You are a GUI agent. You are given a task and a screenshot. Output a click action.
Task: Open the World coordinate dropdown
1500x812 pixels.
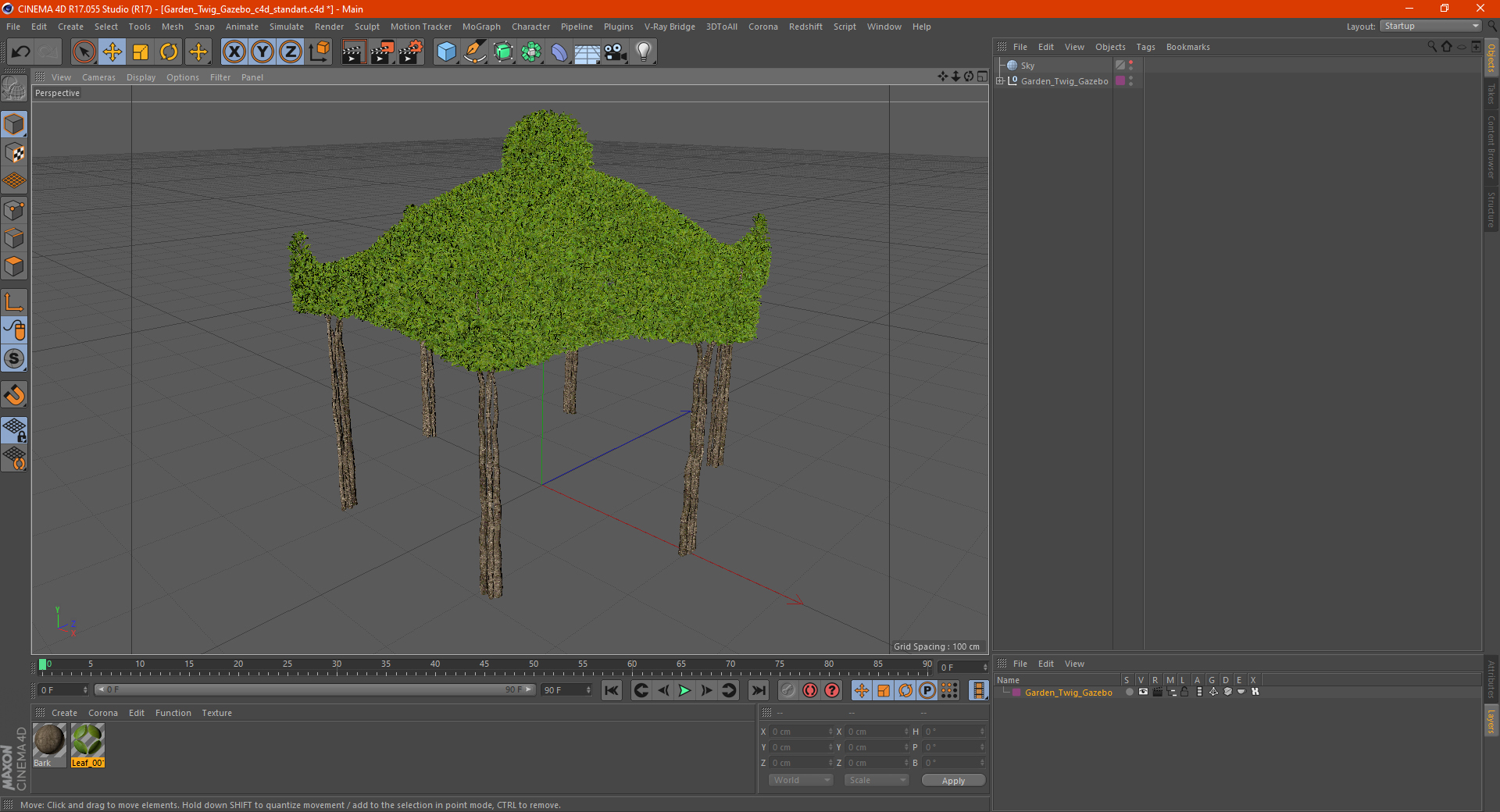(x=801, y=780)
